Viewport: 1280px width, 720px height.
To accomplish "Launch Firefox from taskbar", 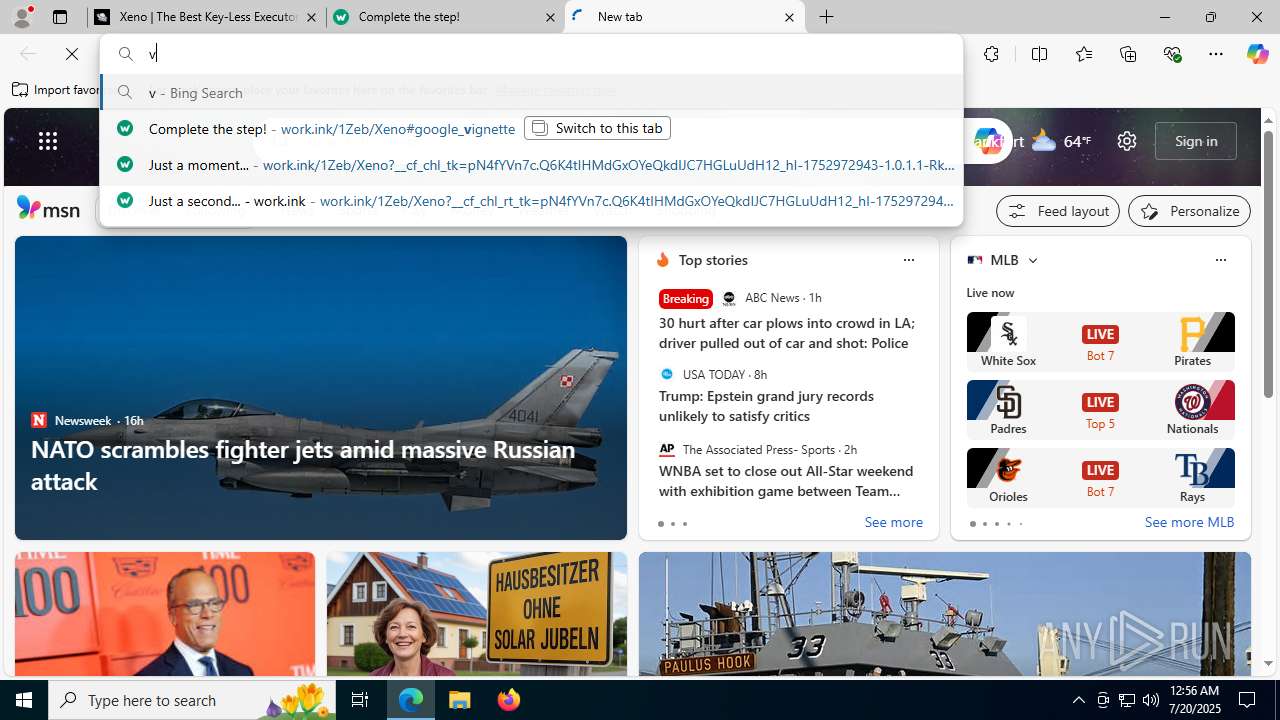I will pos(508,700).
